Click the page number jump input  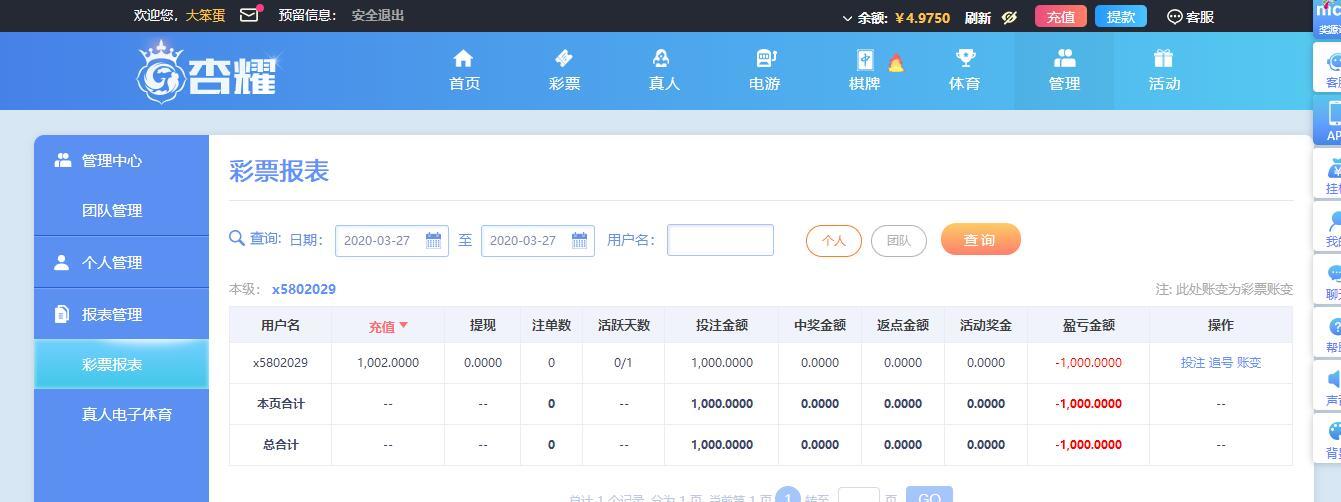click(858, 496)
